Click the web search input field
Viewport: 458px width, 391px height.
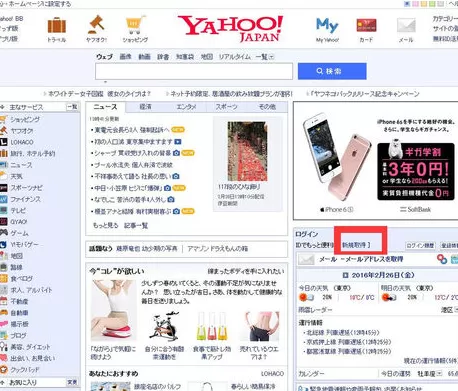pyautogui.click(x=194, y=71)
